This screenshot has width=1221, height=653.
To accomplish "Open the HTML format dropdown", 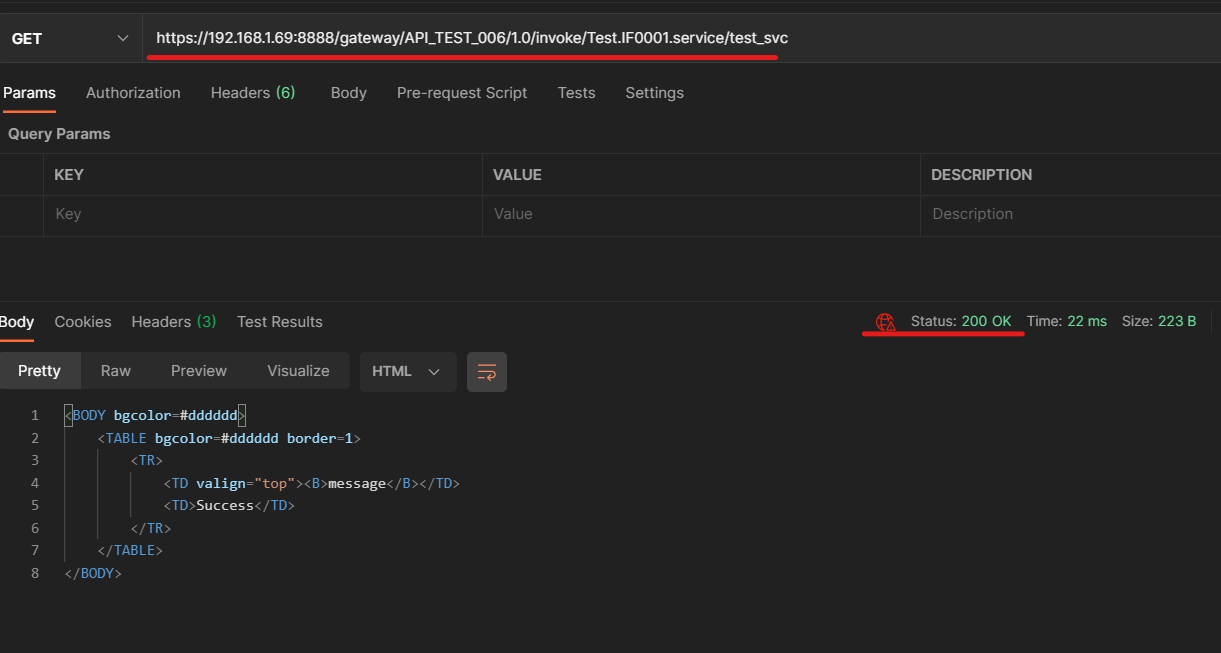I will (x=407, y=371).
